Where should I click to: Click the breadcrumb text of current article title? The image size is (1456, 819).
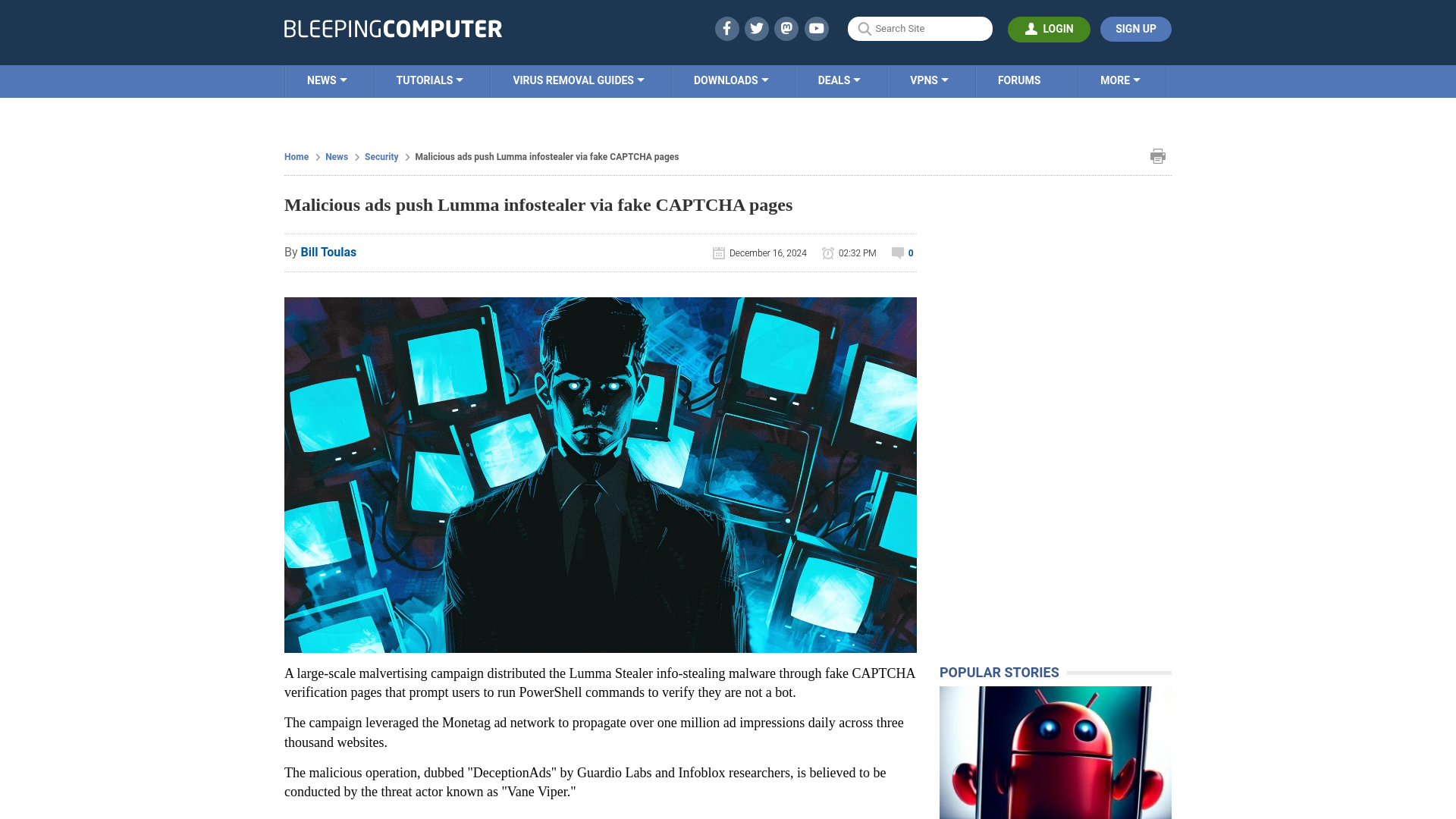[x=547, y=157]
